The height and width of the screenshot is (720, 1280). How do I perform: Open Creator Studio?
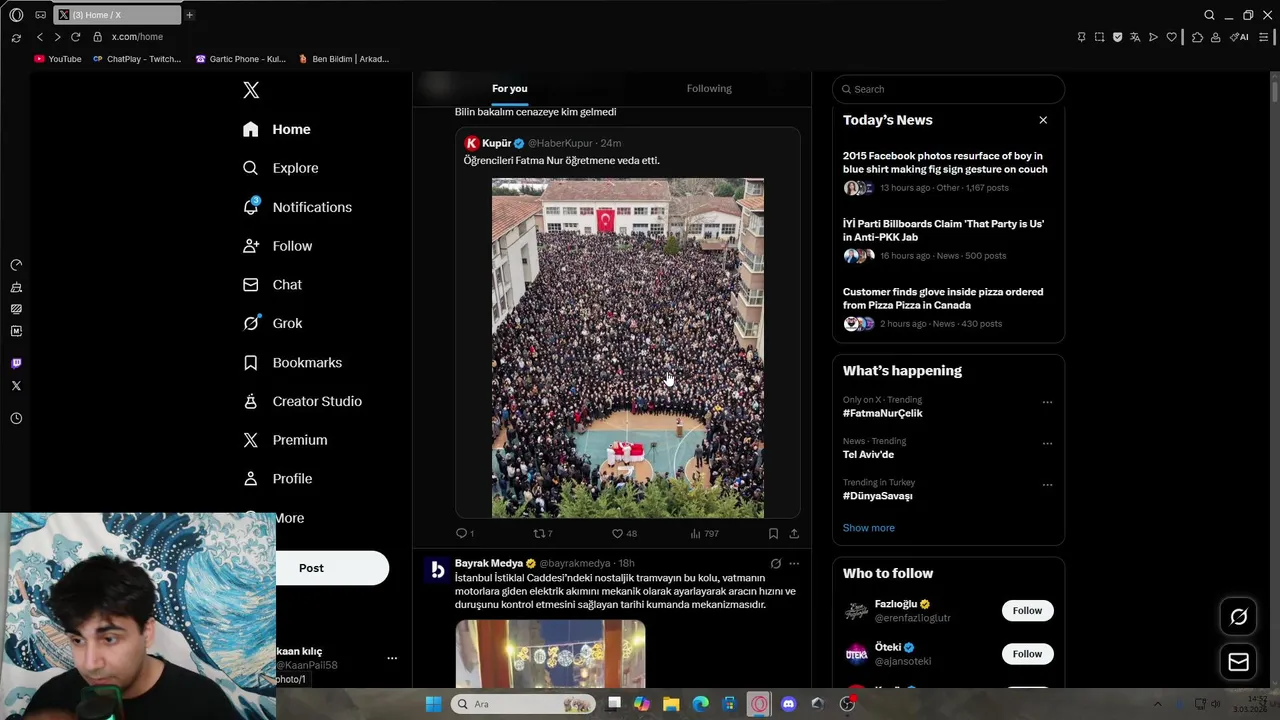coord(302,401)
